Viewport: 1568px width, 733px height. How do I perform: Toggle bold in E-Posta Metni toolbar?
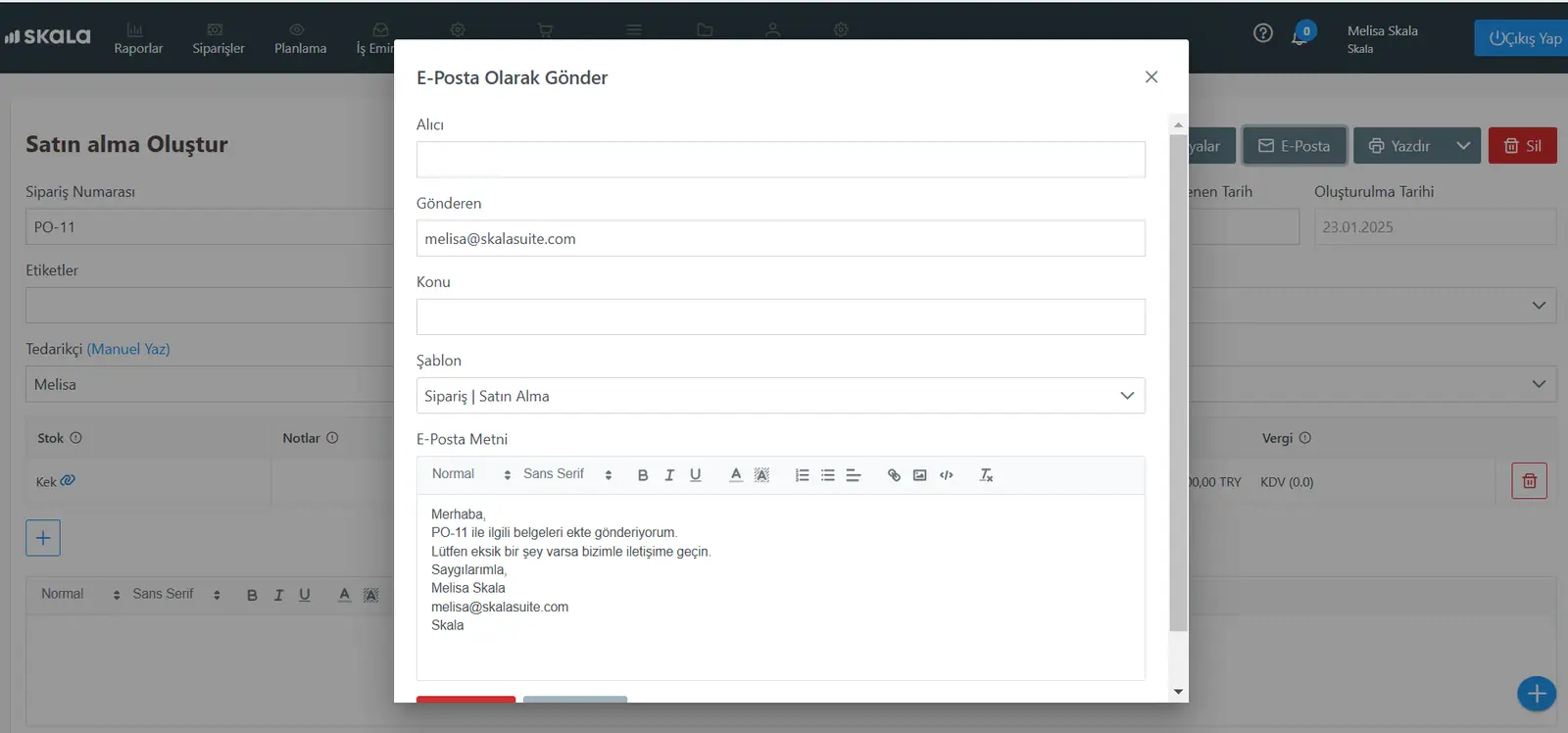643,475
